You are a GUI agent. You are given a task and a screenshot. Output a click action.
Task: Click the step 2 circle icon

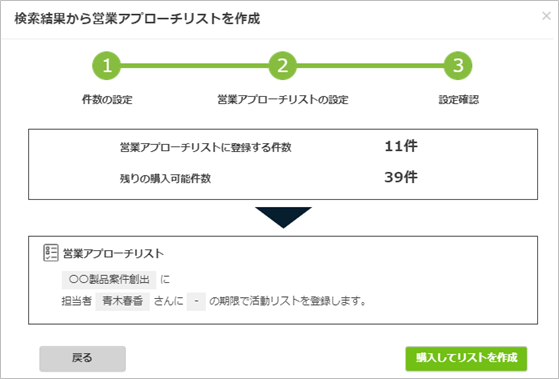click(282, 66)
